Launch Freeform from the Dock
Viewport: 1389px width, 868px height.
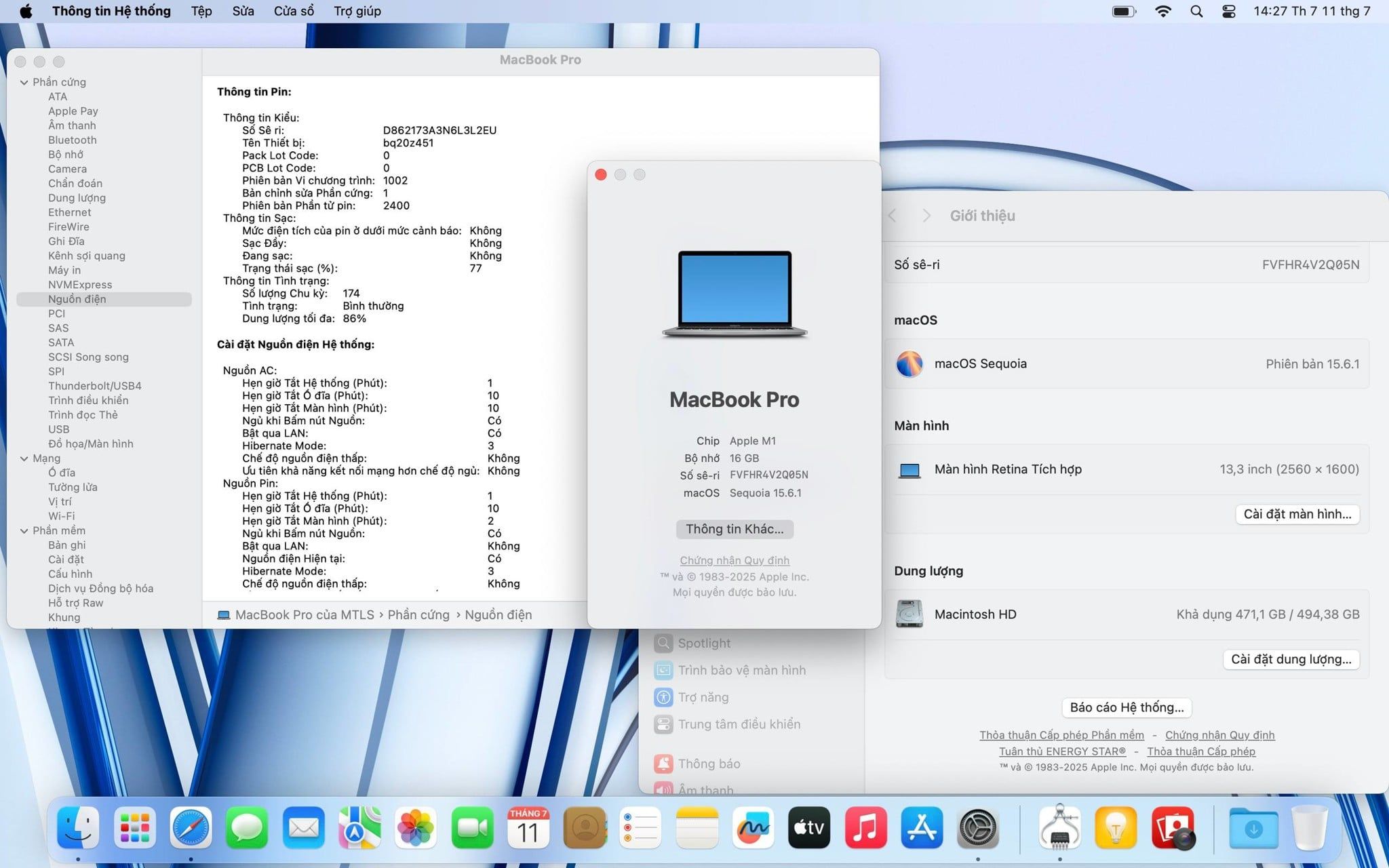click(754, 828)
